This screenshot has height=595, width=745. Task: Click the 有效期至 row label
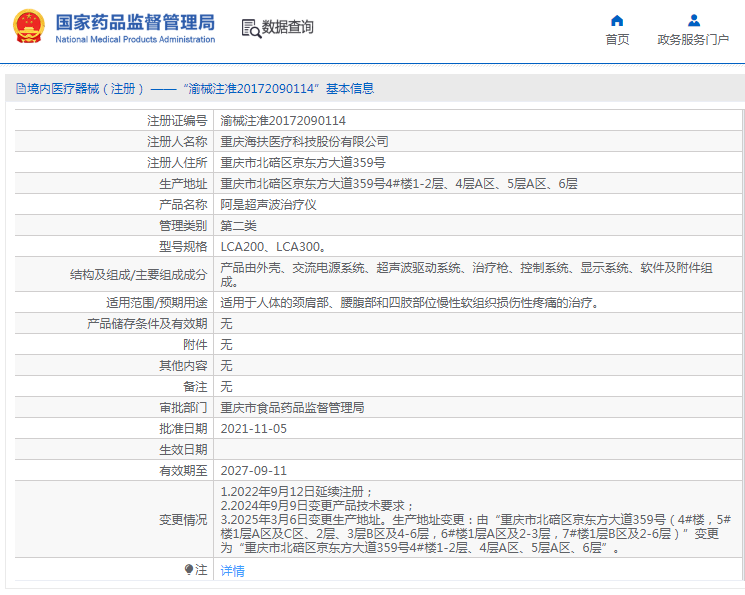(183, 470)
